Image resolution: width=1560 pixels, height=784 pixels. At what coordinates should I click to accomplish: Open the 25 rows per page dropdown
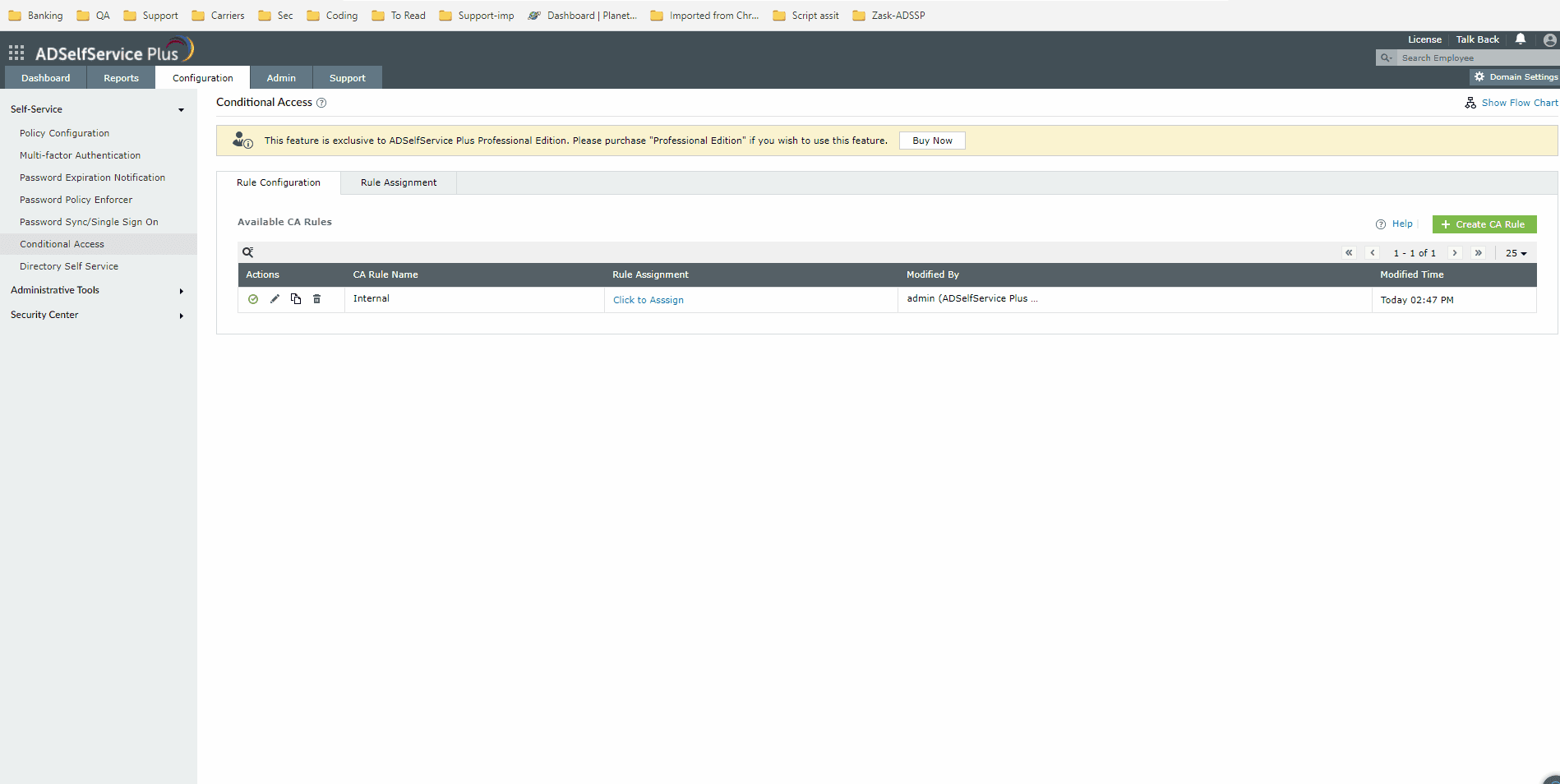1515,253
